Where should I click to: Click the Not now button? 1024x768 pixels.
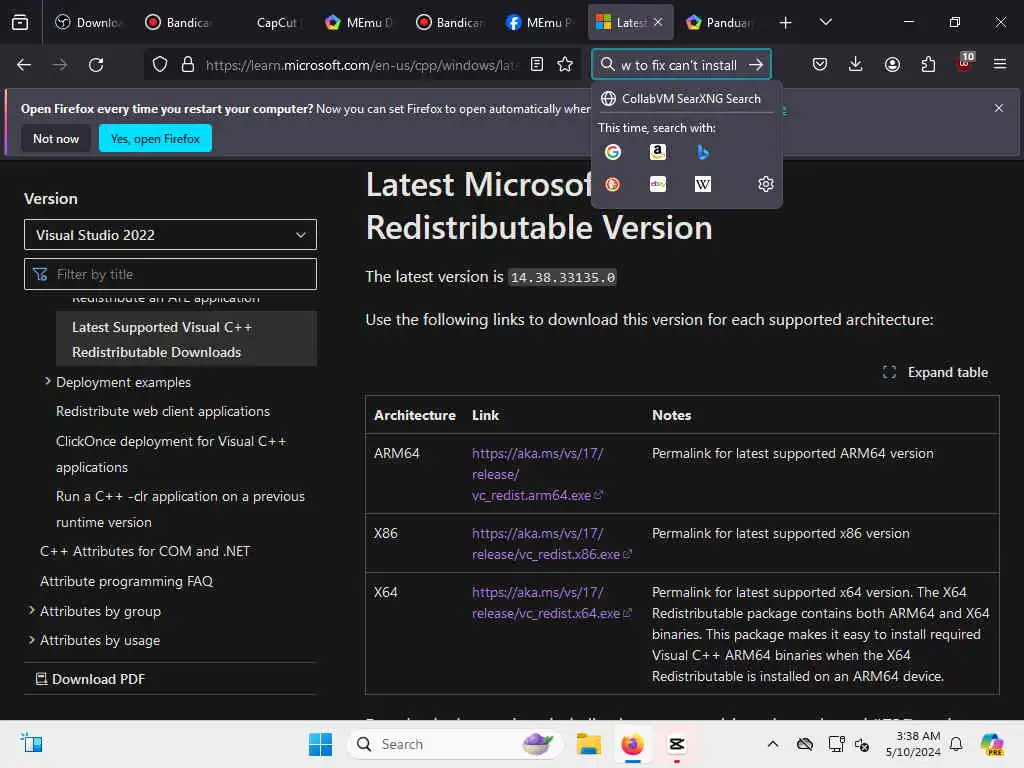(56, 138)
